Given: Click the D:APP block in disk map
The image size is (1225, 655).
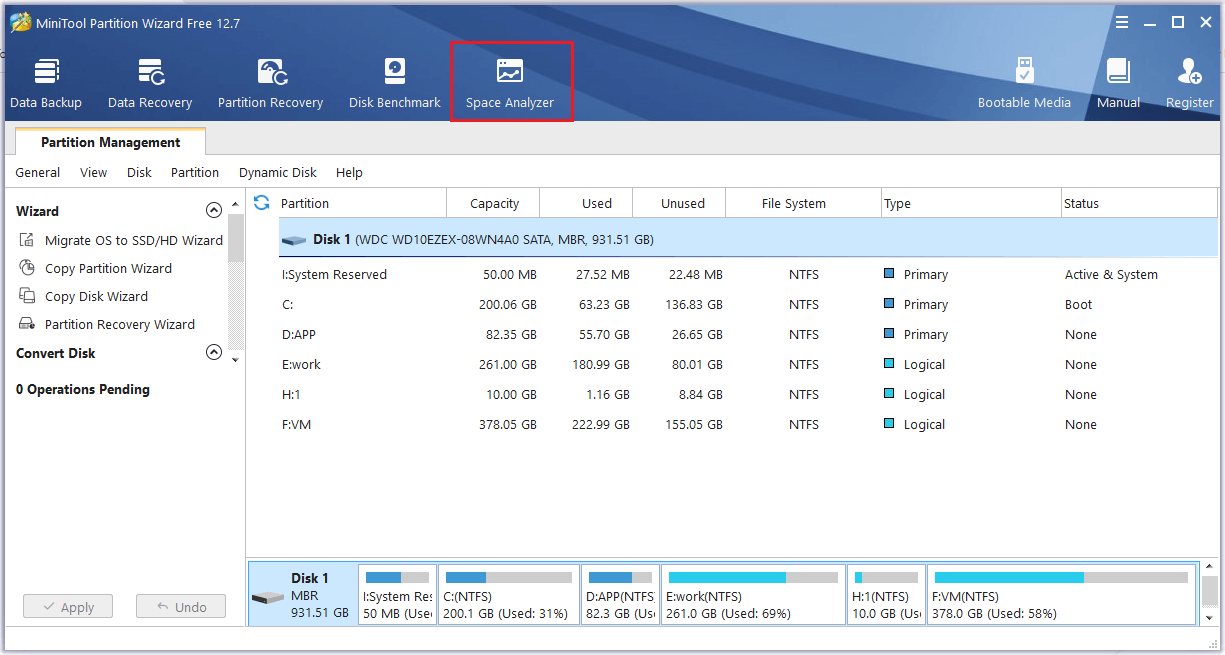Looking at the screenshot, I should [621, 595].
